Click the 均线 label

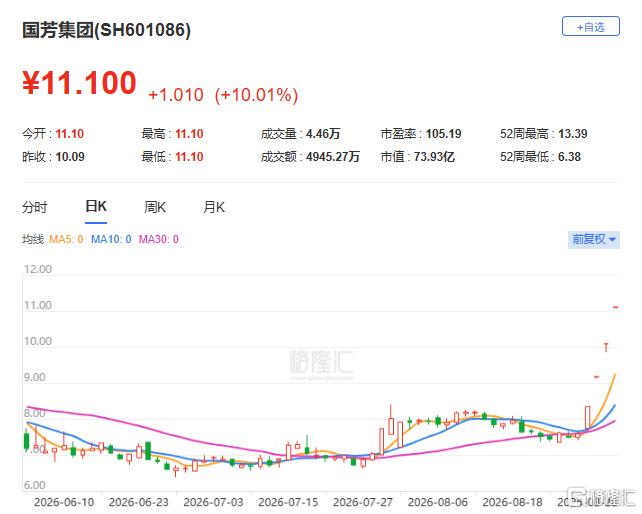pyautogui.click(x=33, y=239)
